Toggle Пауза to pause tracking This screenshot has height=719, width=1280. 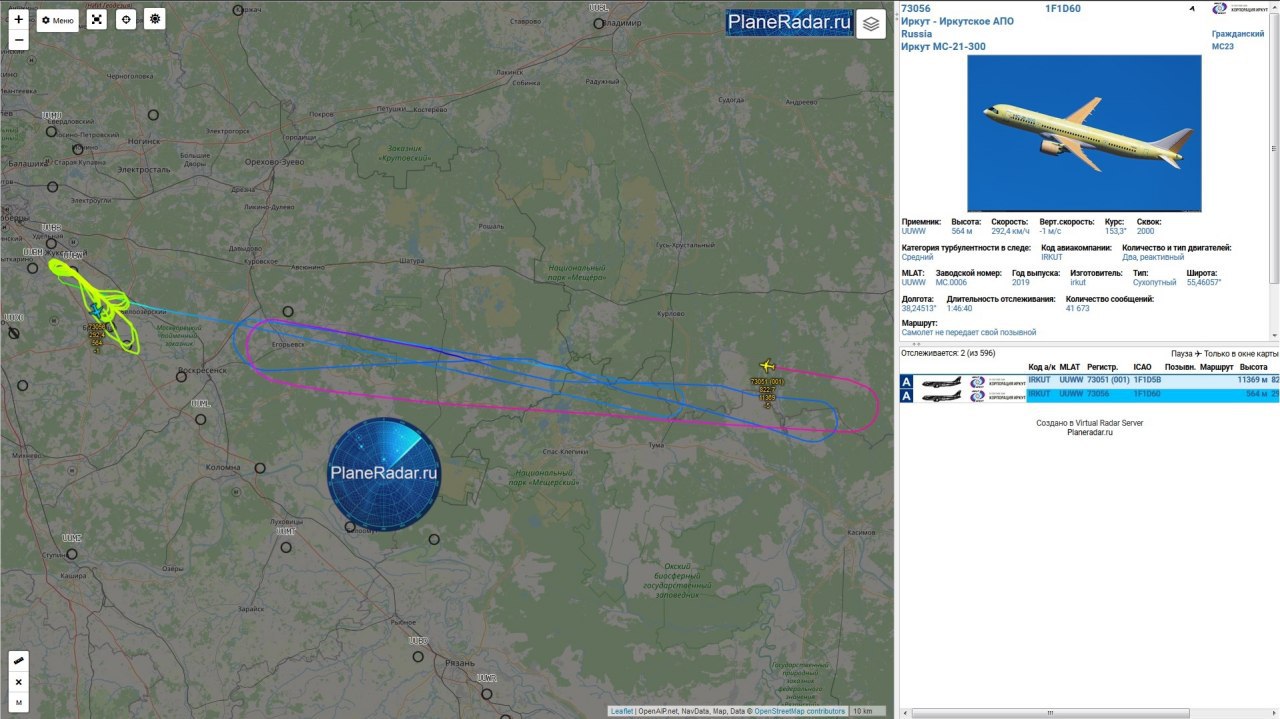point(1182,354)
